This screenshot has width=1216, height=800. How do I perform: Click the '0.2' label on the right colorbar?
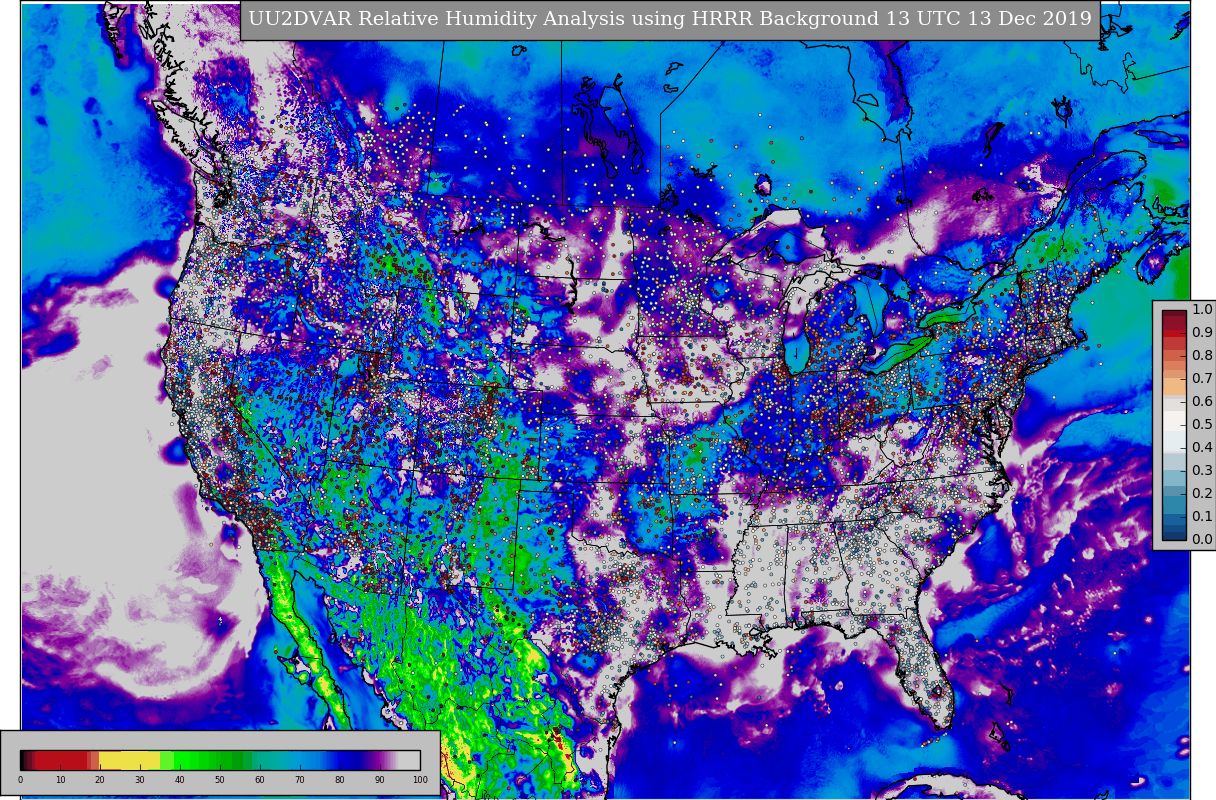click(1202, 494)
